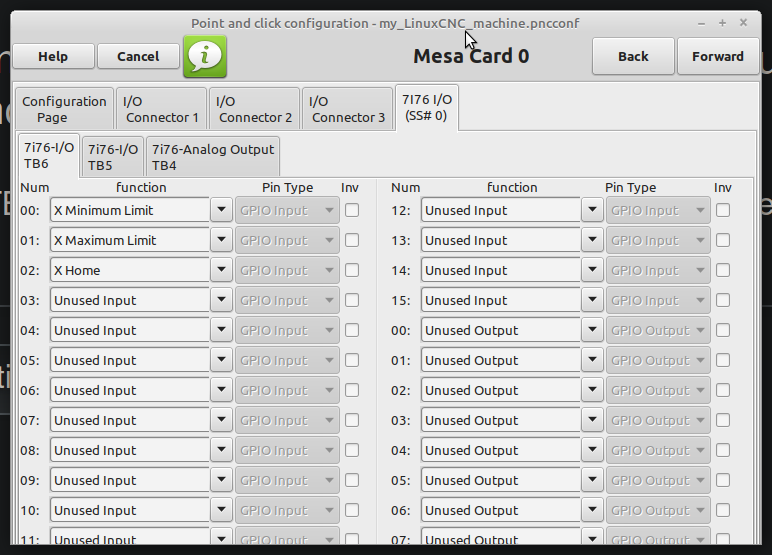Click the X Home function field
772x555 pixels.
[130, 270]
